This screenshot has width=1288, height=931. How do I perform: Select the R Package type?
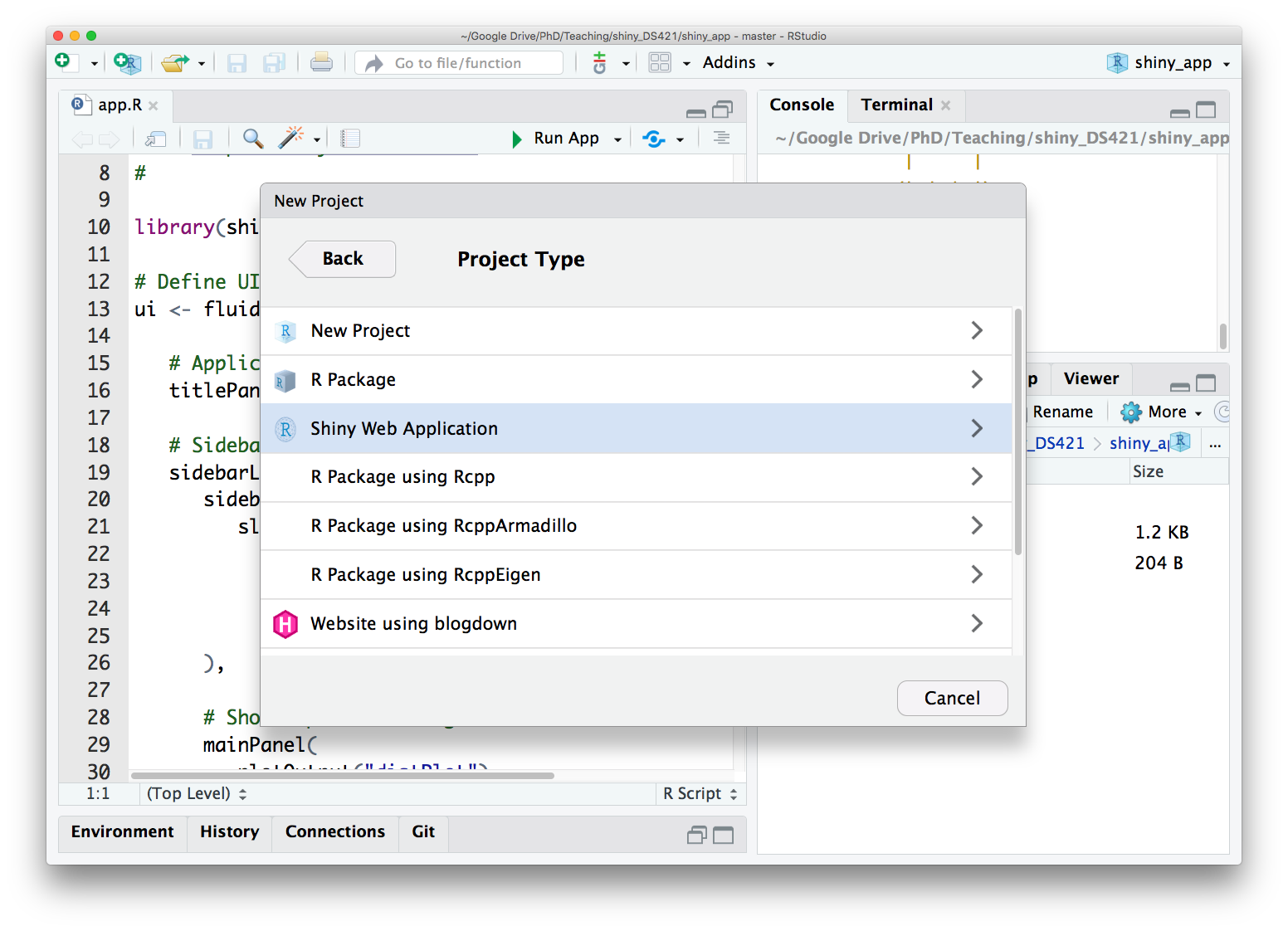(637, 380)
